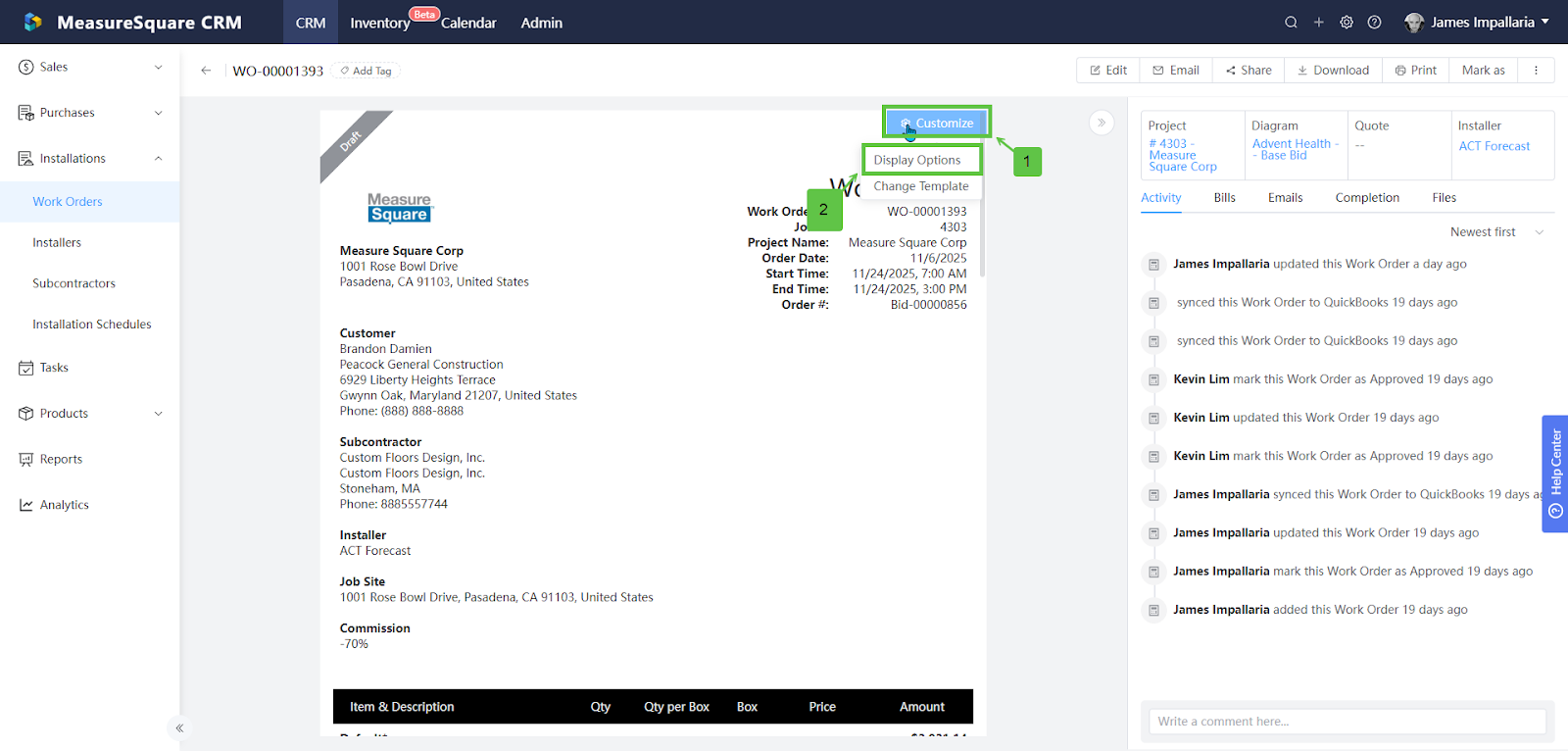Select Display Options from Customize menu

[921, 160]
